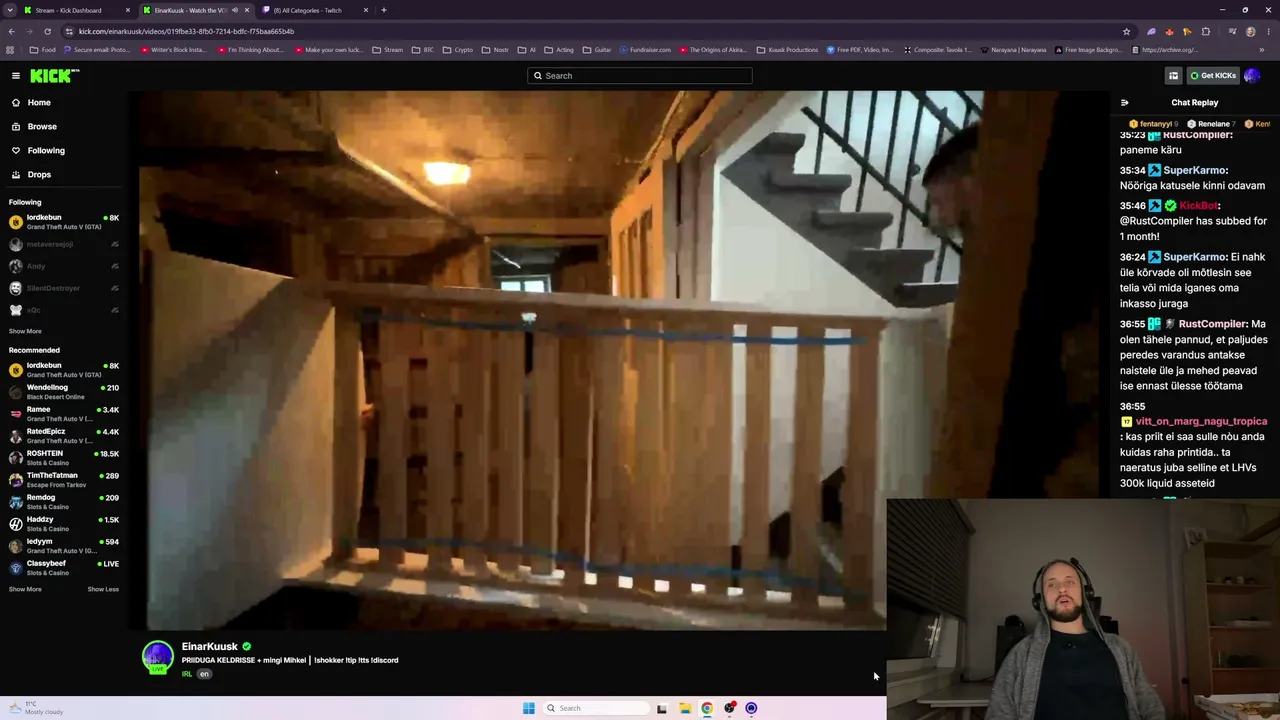Click the green Kick logo
This screenshot has height=720, width=1280.
point(54,76)
